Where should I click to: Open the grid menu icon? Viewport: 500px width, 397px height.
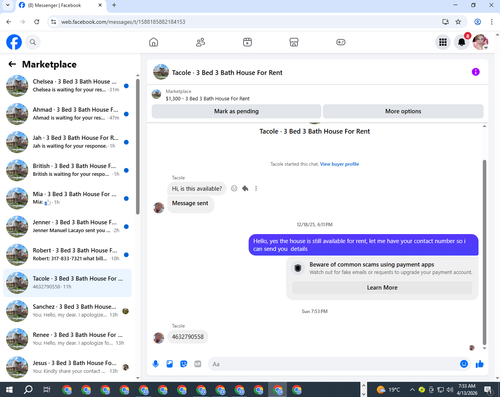(443, 42)
